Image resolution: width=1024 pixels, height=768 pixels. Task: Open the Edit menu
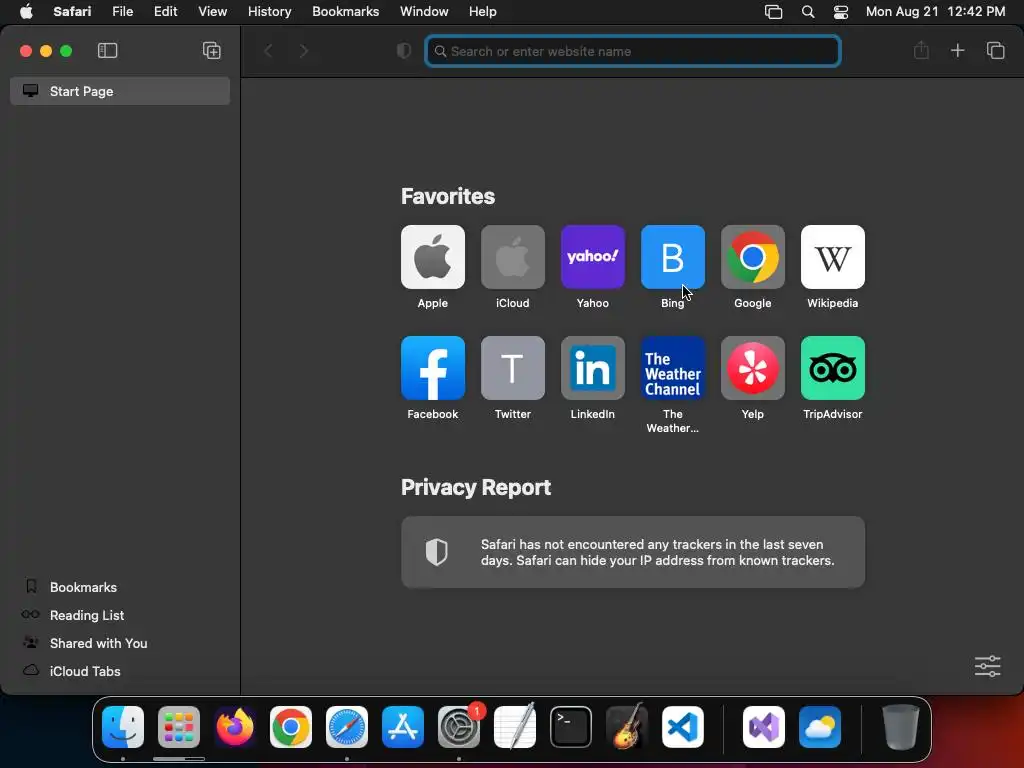coord(165,12)
